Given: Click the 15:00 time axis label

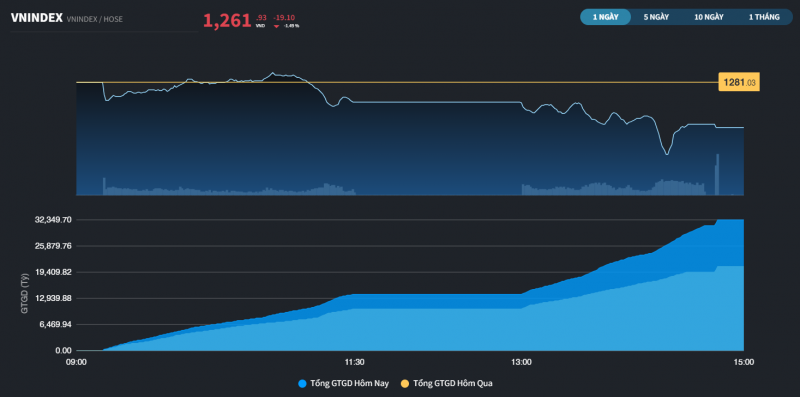Looking at the screenshot, I should click(x=743, y=362).
